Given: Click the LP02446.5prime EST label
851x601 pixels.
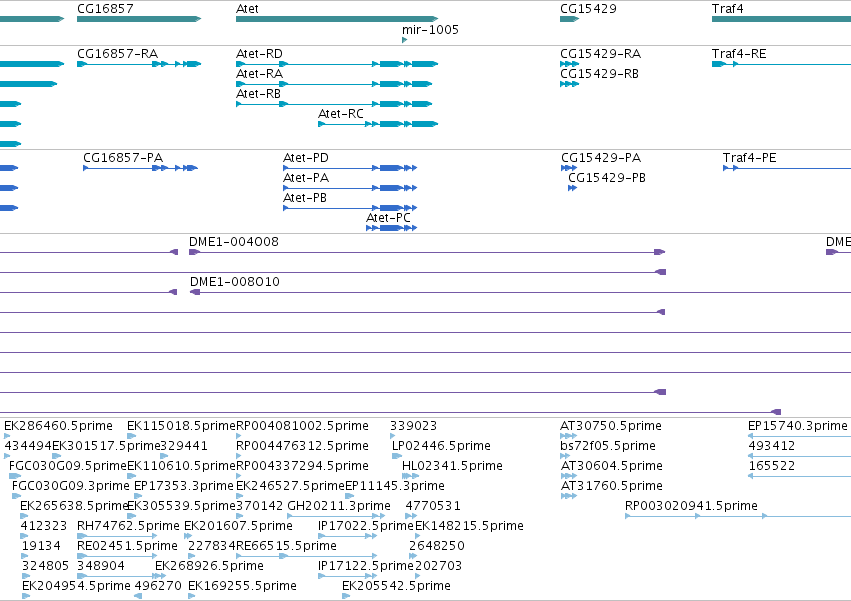Looking at the screenshot, I should (441, 446).
